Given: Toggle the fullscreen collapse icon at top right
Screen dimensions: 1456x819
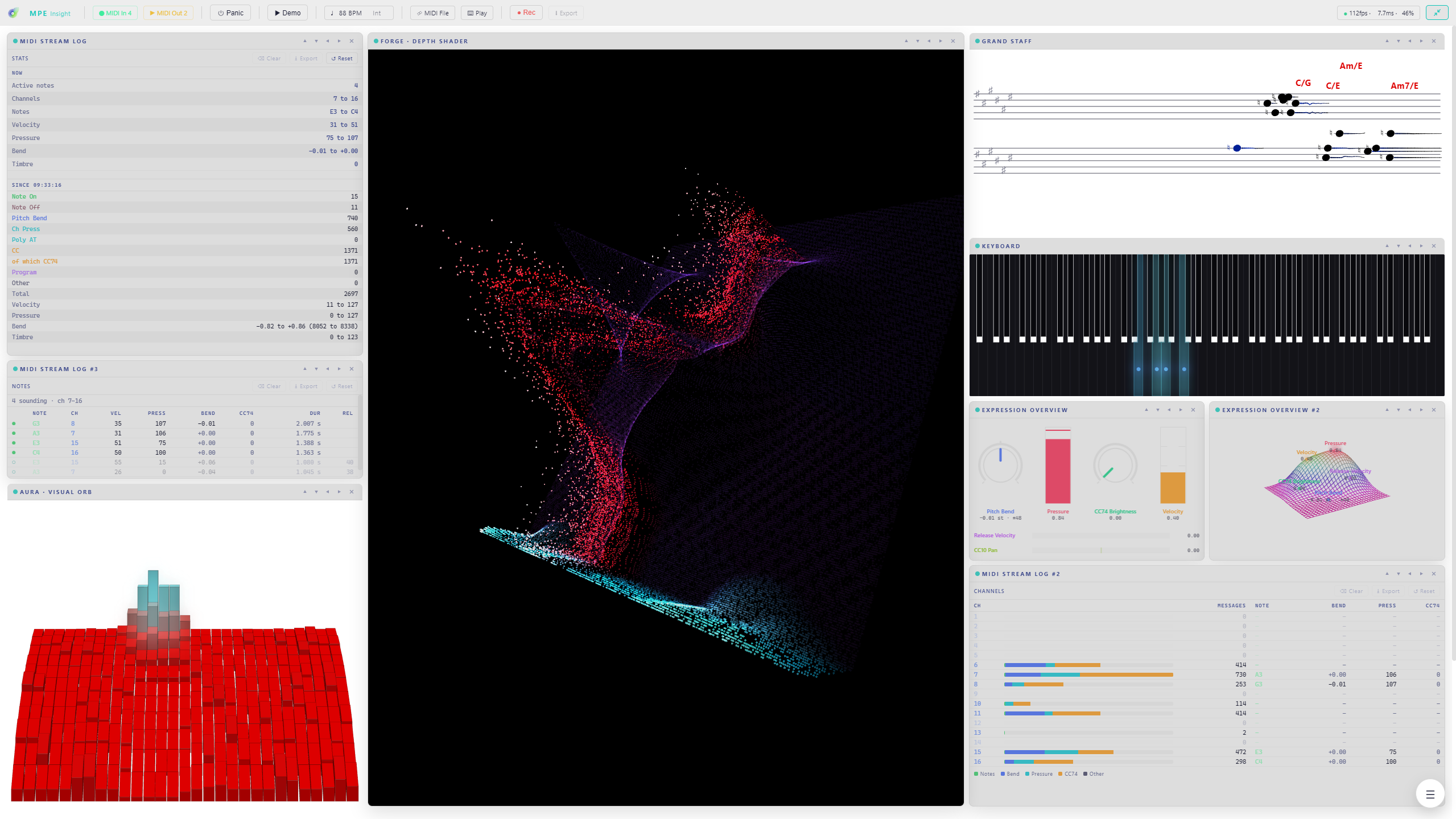Looking at the screenshot, I should coord(1437,13).
